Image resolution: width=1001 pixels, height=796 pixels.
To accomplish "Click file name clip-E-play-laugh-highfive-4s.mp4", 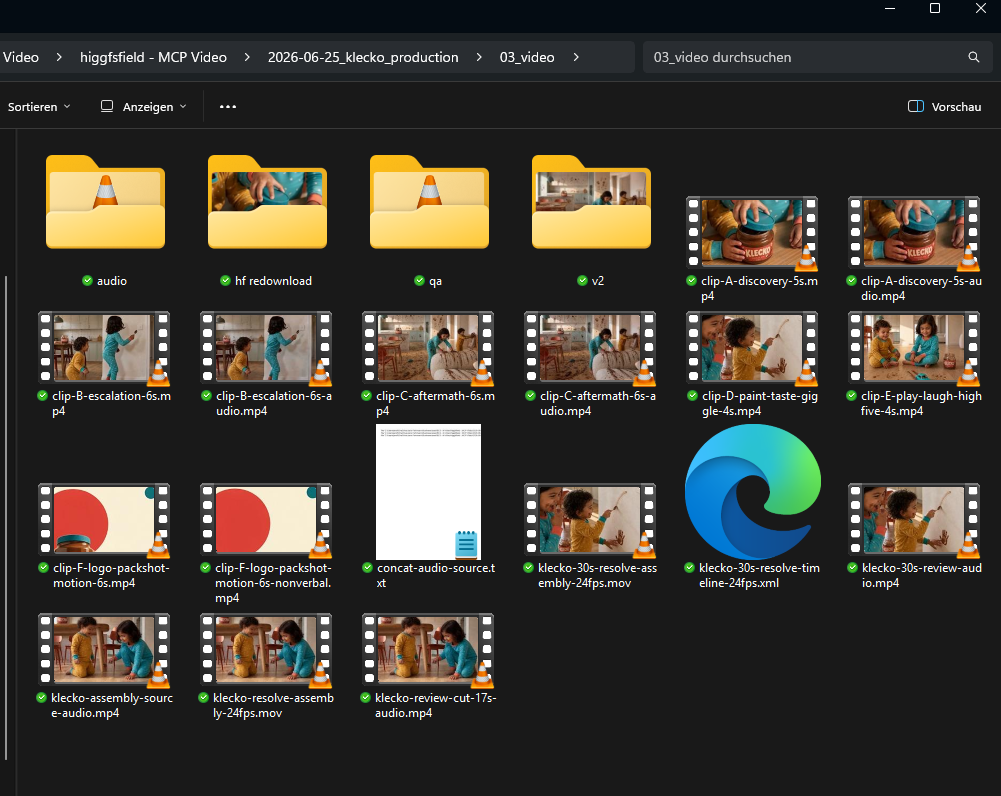I will click(921, 403).
